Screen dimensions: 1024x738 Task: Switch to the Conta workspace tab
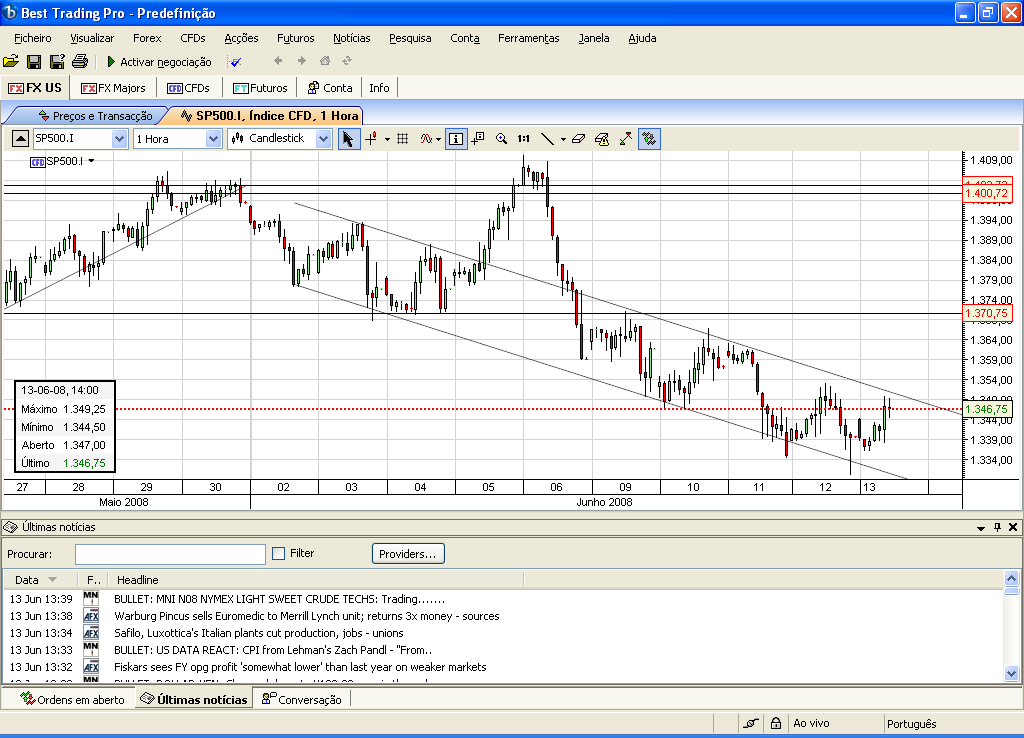pyautogui.click(x=330, y=88)
